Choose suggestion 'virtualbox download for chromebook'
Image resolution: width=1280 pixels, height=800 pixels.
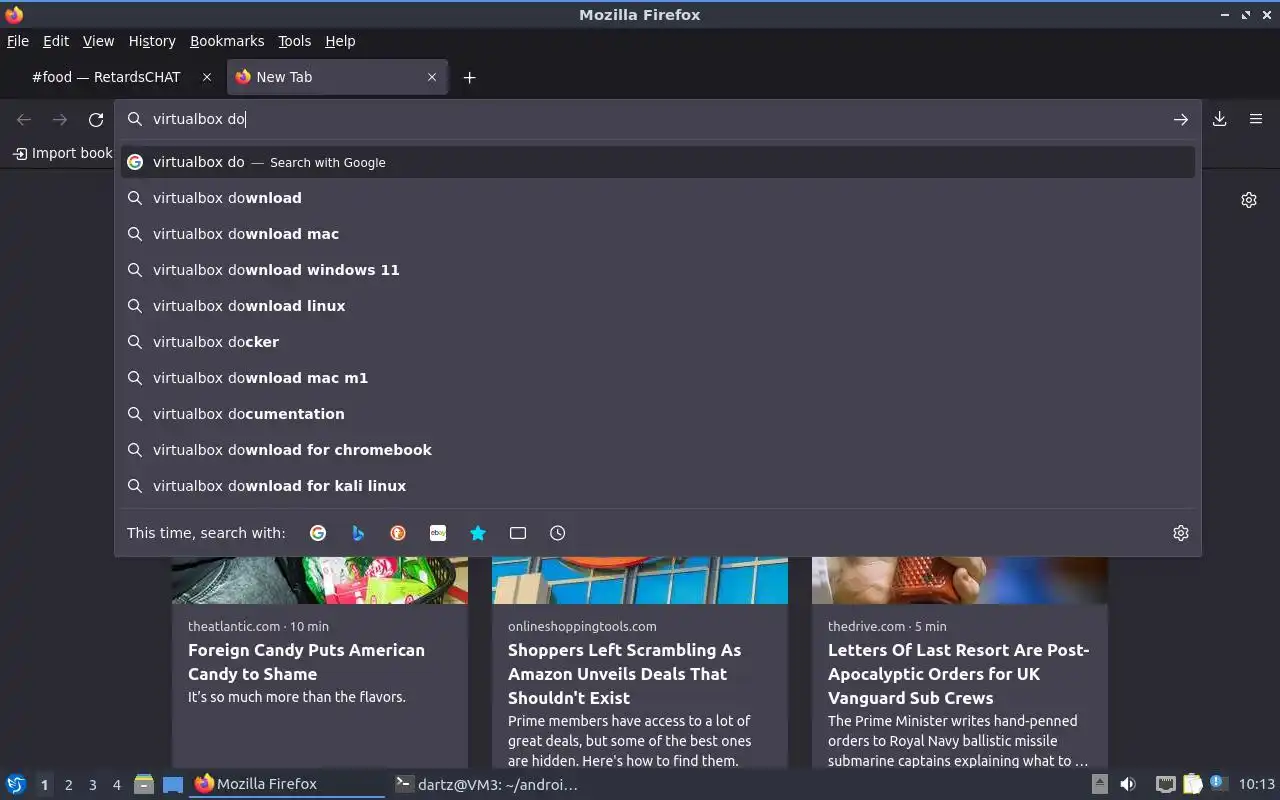(658, 450)
